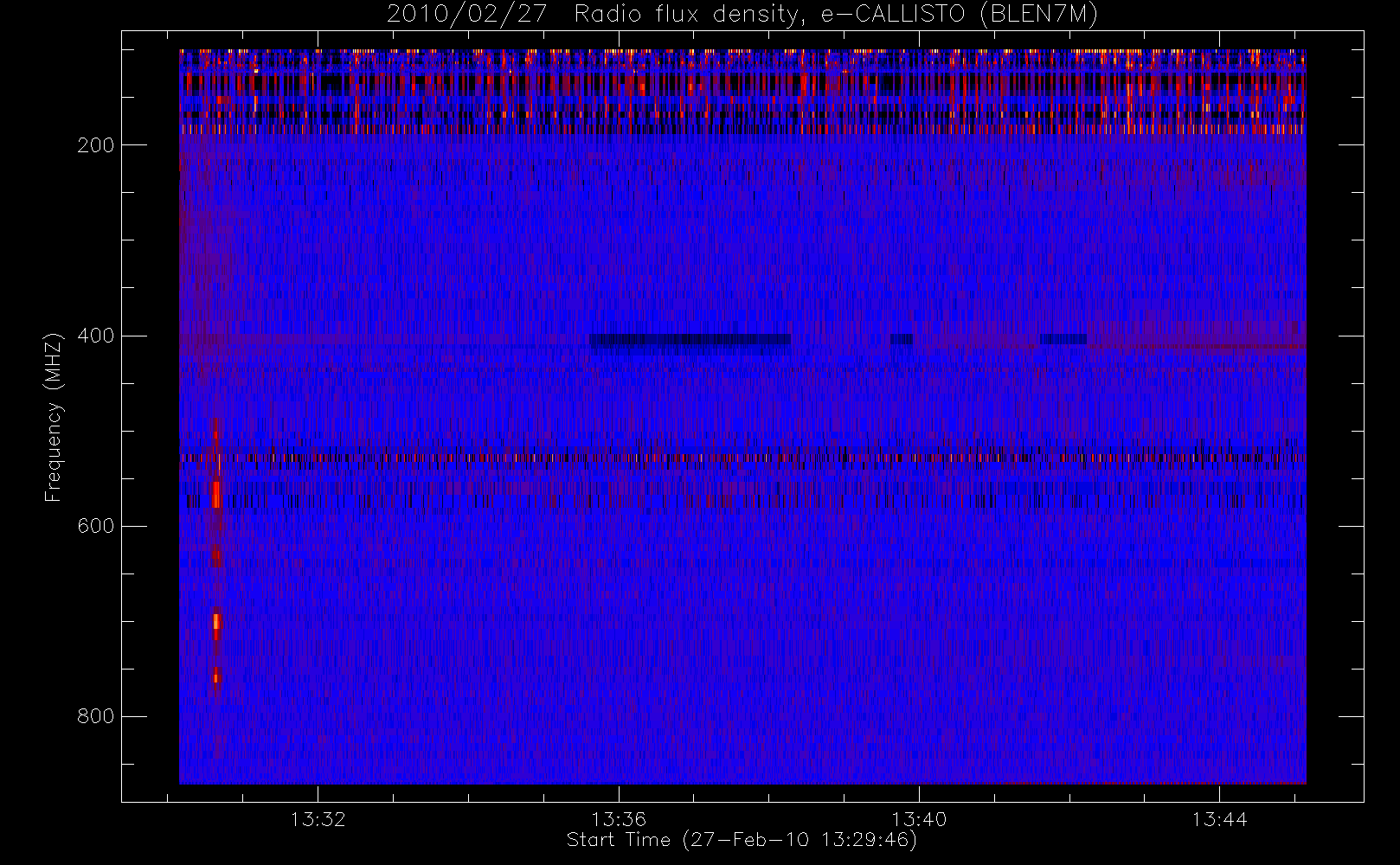This screenshot has height=865, width=1400.
Task: Click the 'Start Time (27-Feb-10 13:29:46)' label
Action: (x=742, y=840)
